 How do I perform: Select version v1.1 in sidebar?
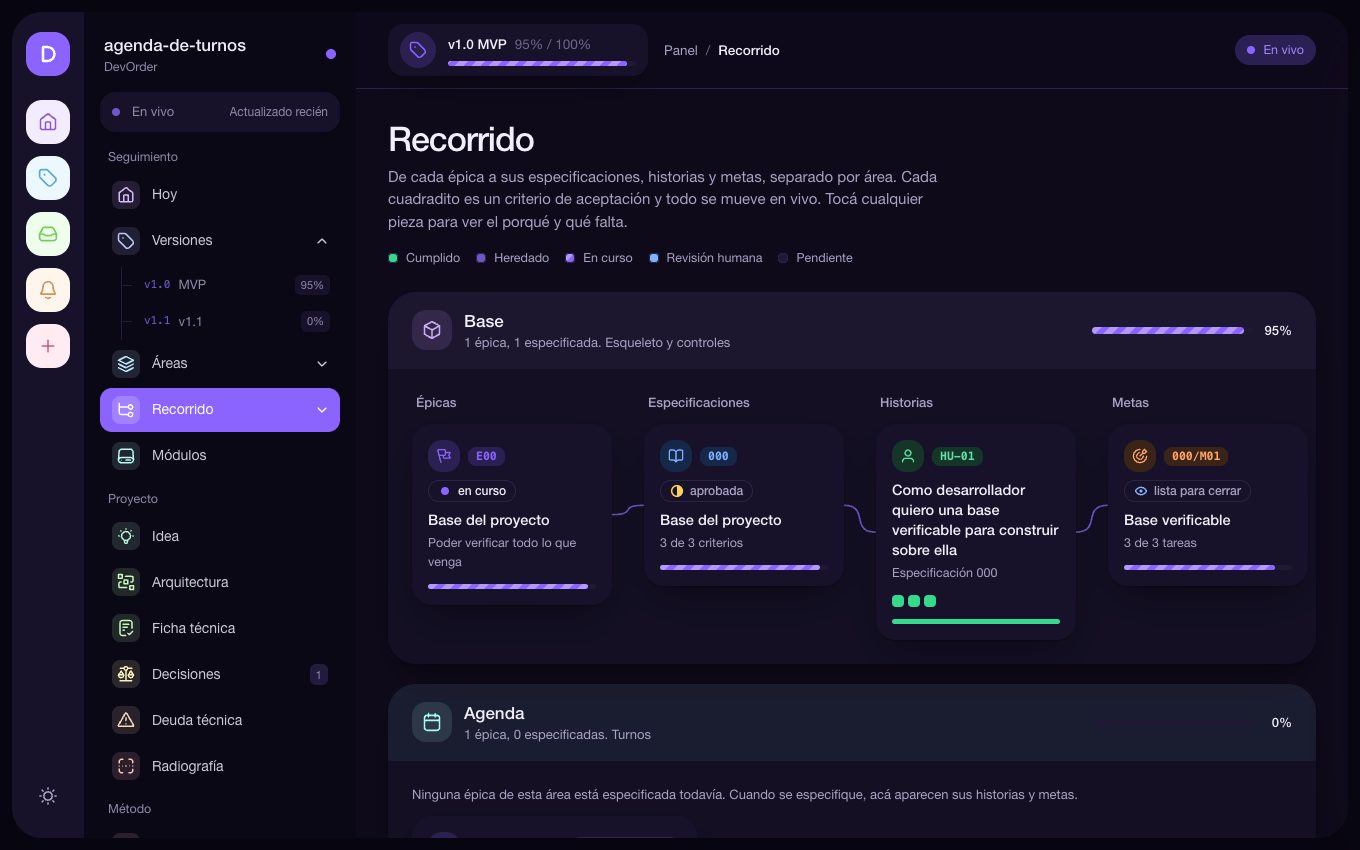pyautogui.click(x=236, y=321)
